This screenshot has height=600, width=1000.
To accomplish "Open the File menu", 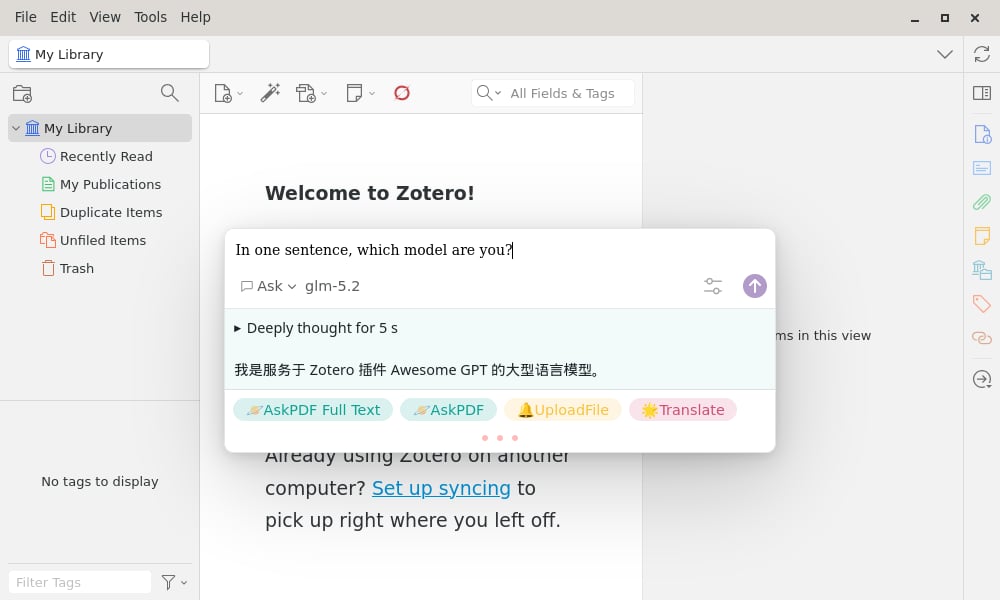I will 26,17.
